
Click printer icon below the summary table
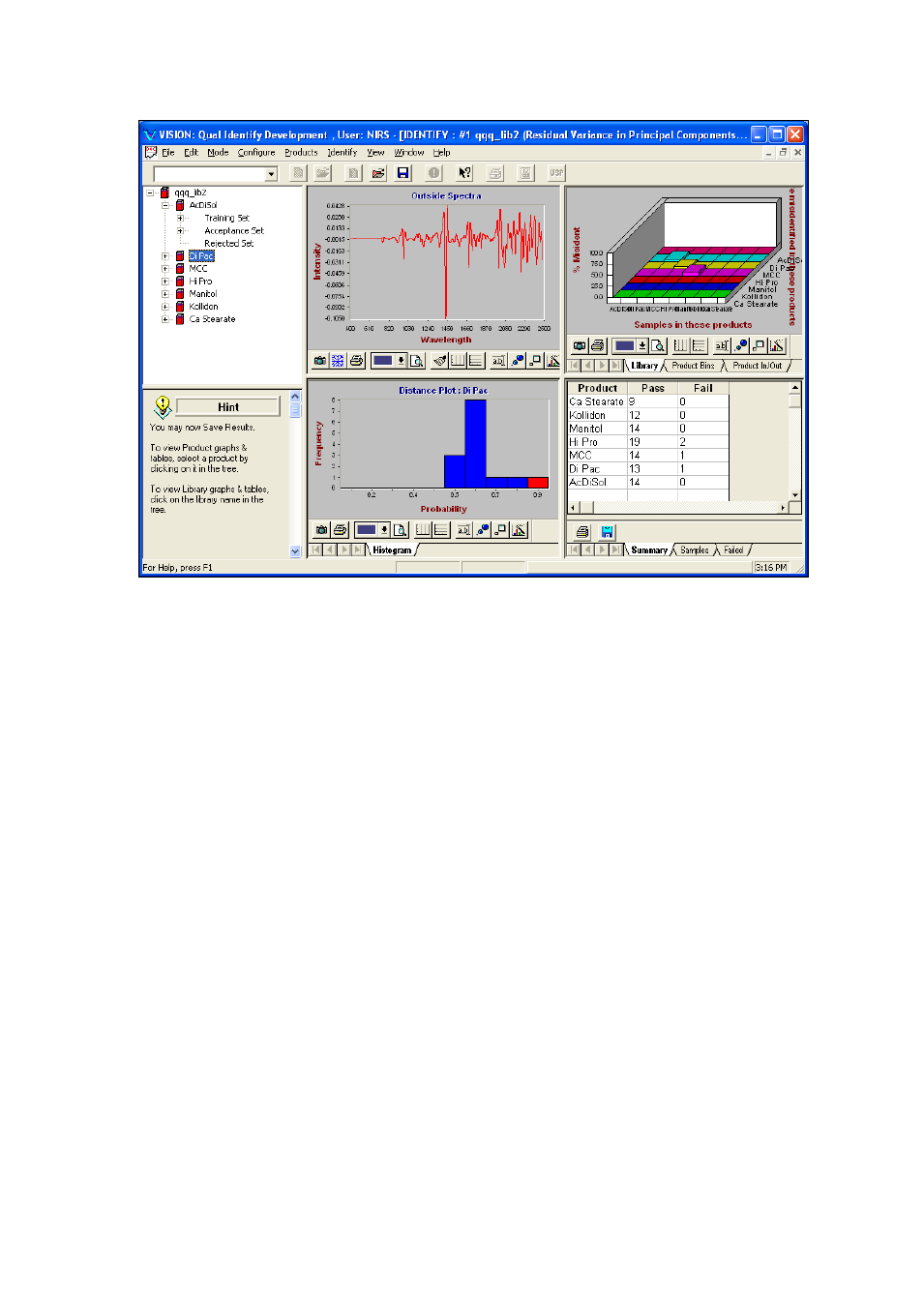[x=582, y=532]
